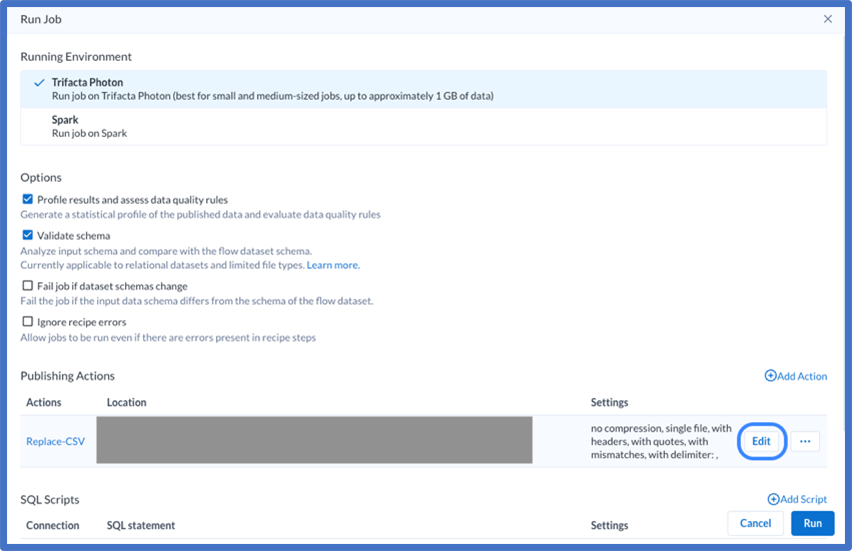Open the Replace-CSV publishing action
The width and height of the screenshot is (852, 551).
[55, 441]
